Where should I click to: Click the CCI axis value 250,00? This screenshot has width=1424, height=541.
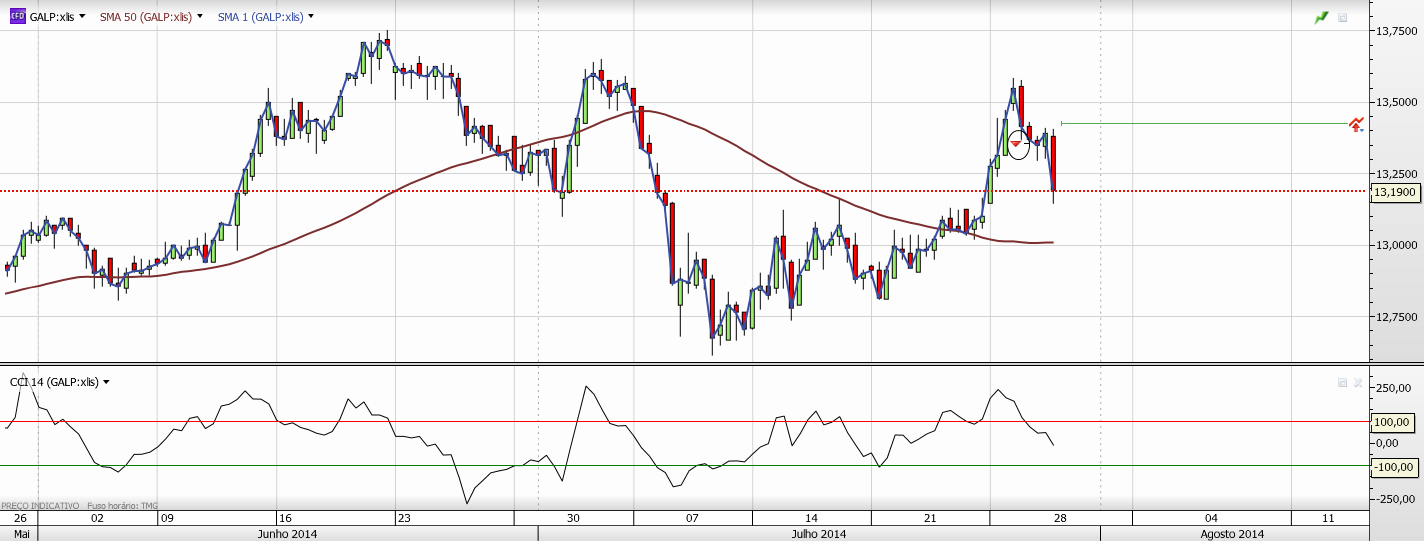click(x=1395, y=388)
